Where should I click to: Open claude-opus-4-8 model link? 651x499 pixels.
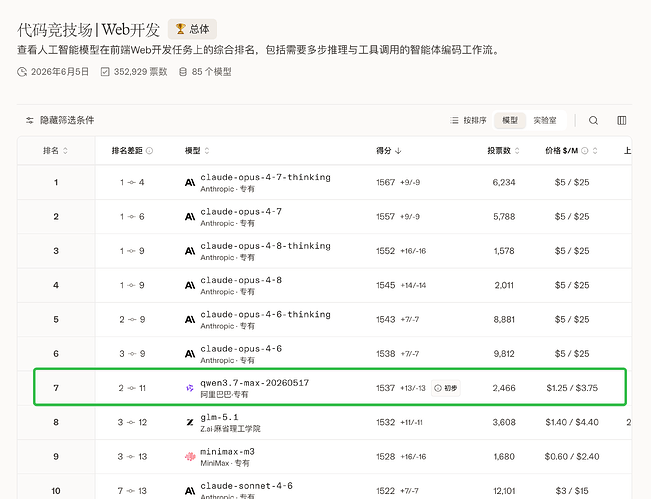241,280
